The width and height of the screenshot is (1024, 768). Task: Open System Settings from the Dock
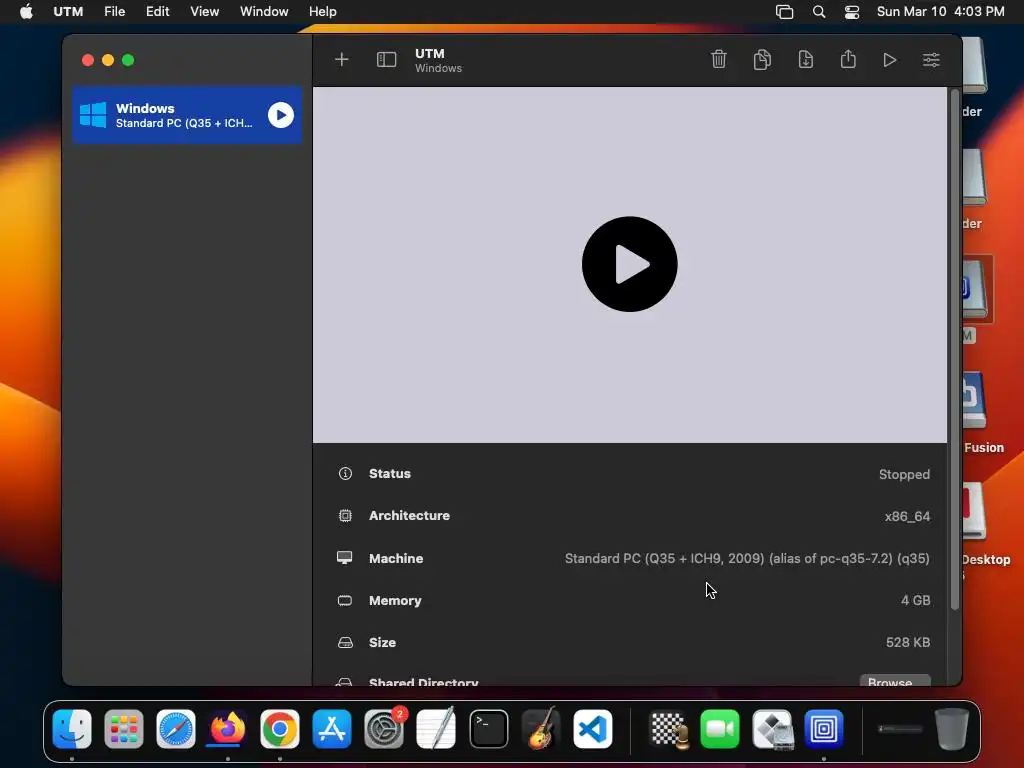click(384, 729)
